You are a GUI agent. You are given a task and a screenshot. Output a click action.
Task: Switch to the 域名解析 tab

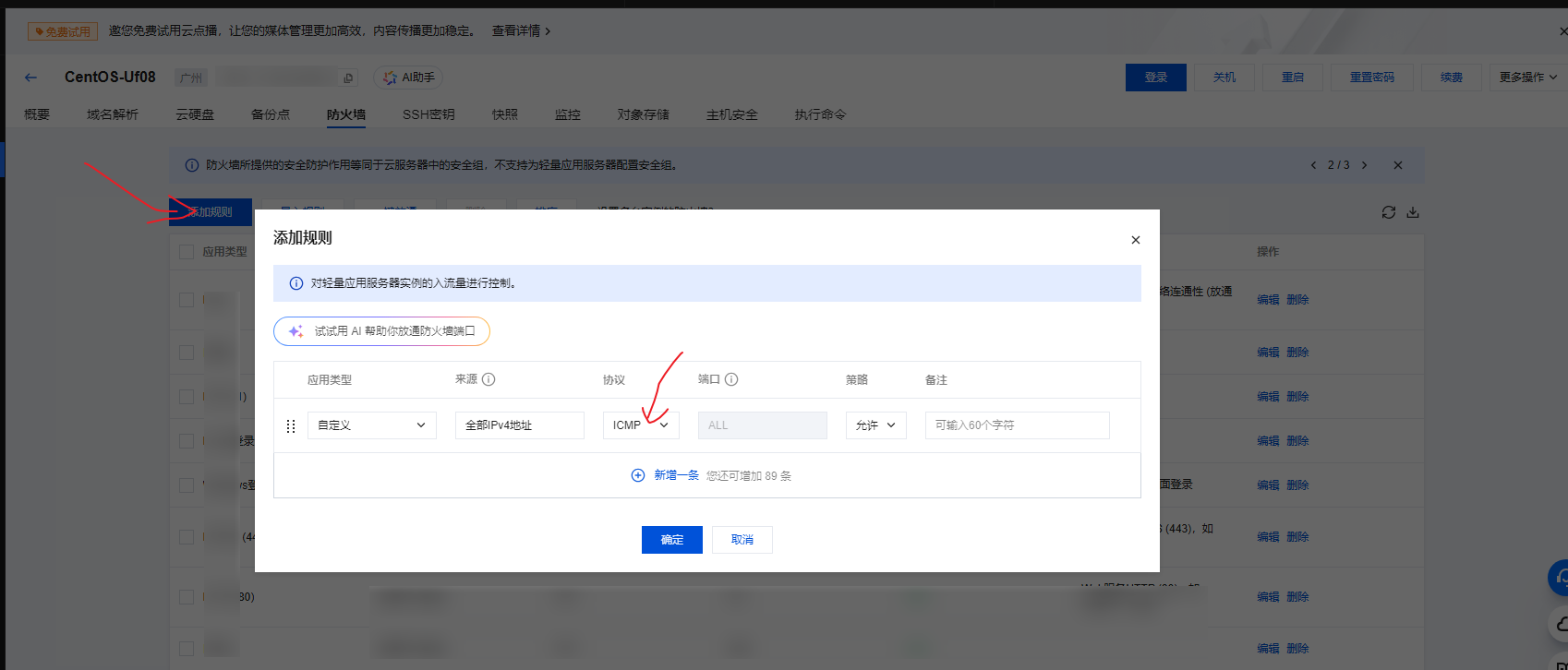[x=113, y=114]
